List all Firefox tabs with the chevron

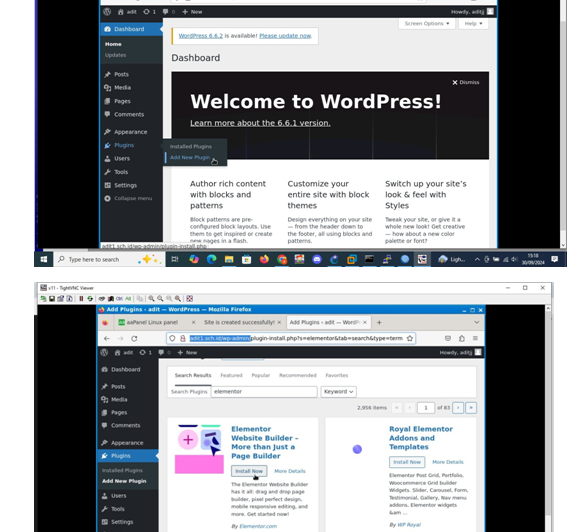point(476,322)
